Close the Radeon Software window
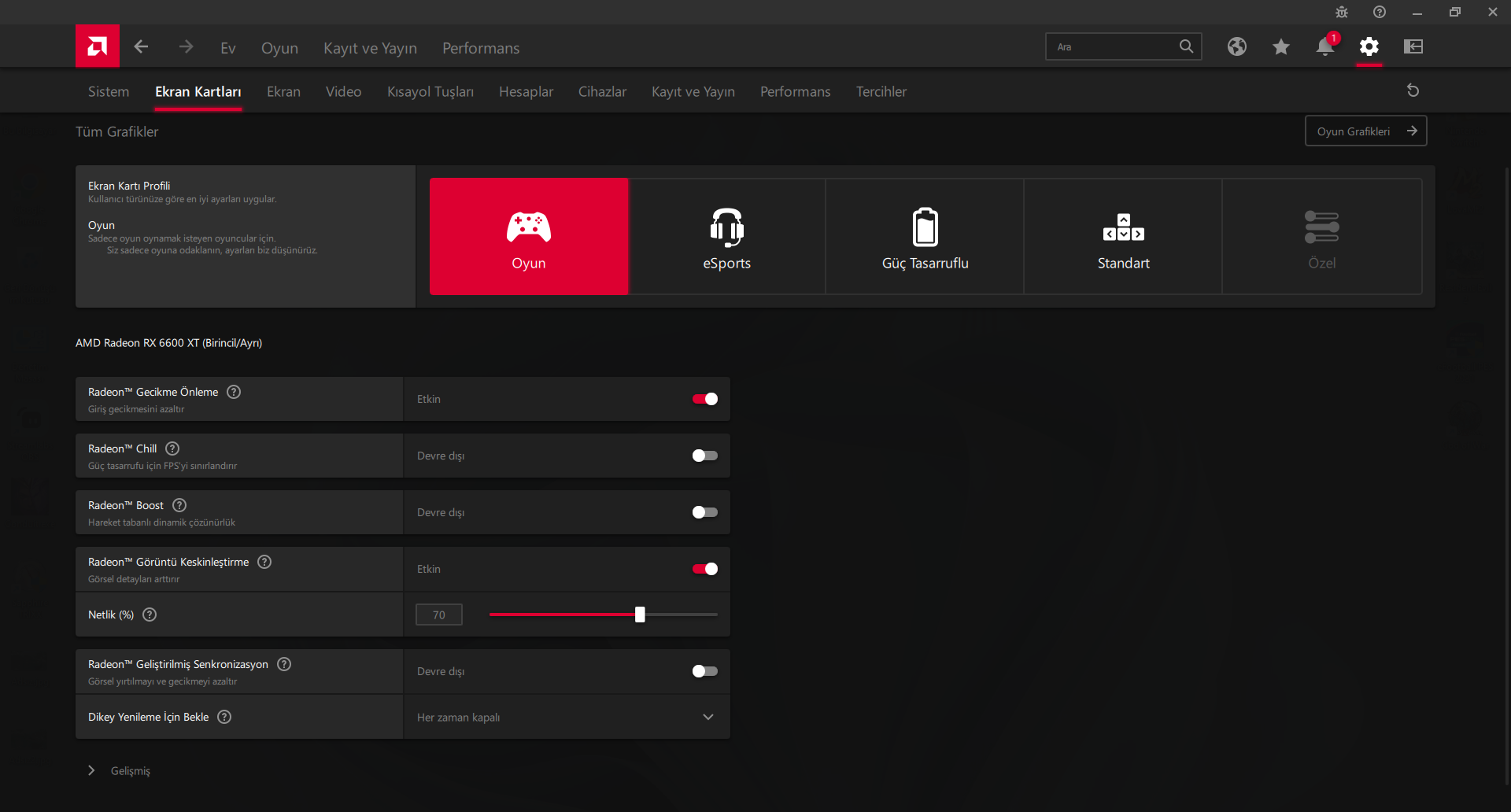Screen dimensions: 1511x812 pyautogui.click(x=1492, y=12)
